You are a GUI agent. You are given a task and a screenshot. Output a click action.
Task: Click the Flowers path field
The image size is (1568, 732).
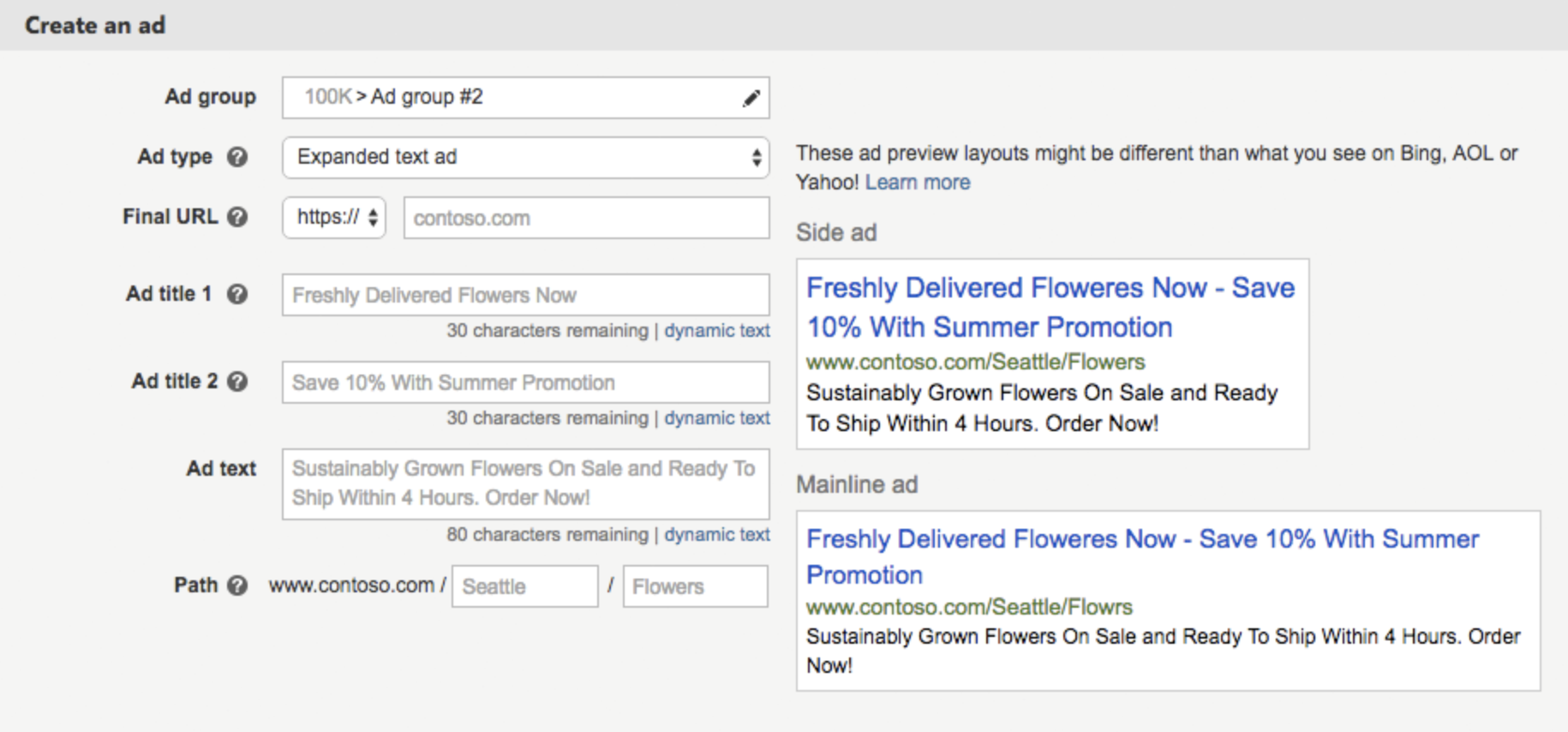pyautogui.click(x=695, y=586)
